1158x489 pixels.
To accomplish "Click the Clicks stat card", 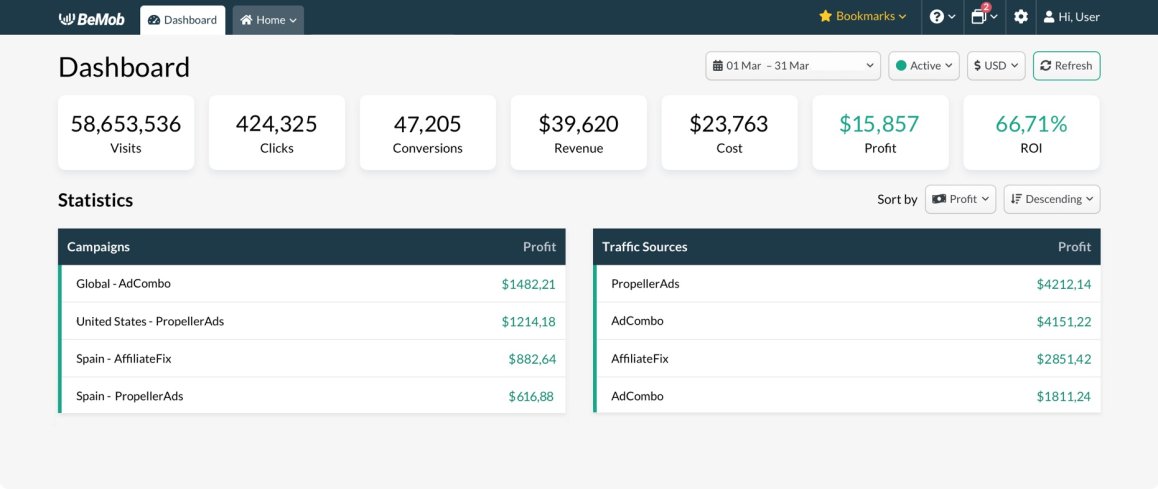I will (277, 132).
